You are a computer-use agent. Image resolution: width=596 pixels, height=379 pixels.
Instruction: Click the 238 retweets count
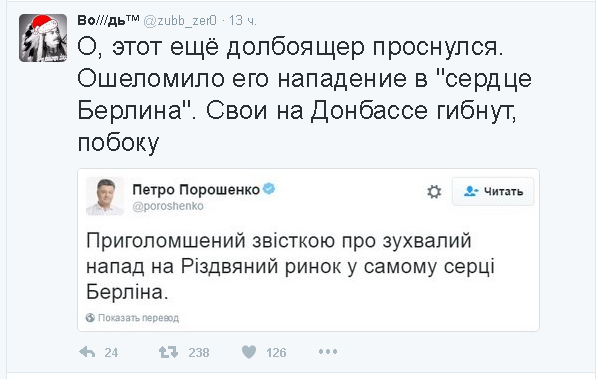pos(199,353)
